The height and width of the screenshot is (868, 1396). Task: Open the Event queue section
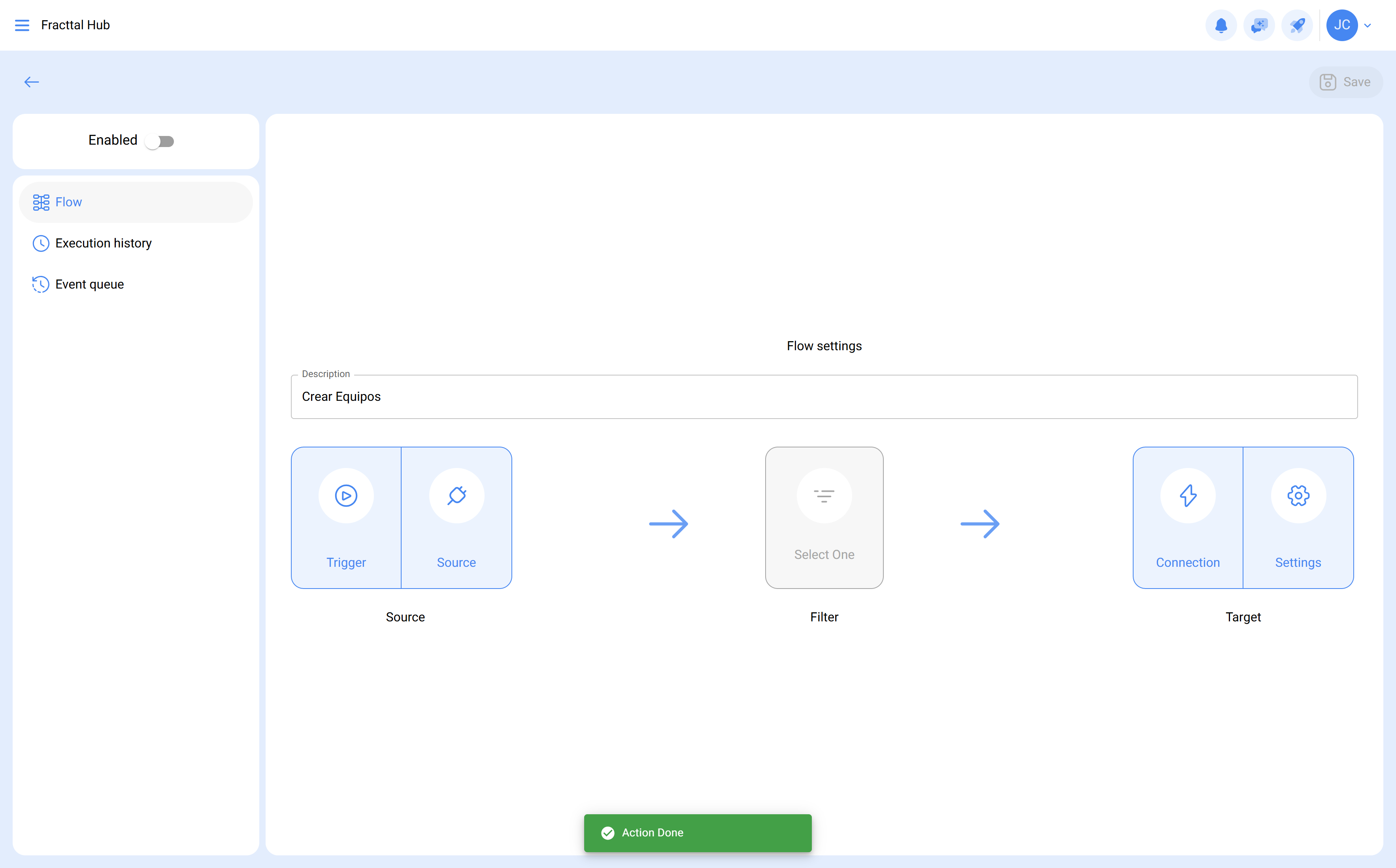pos(90,284)
